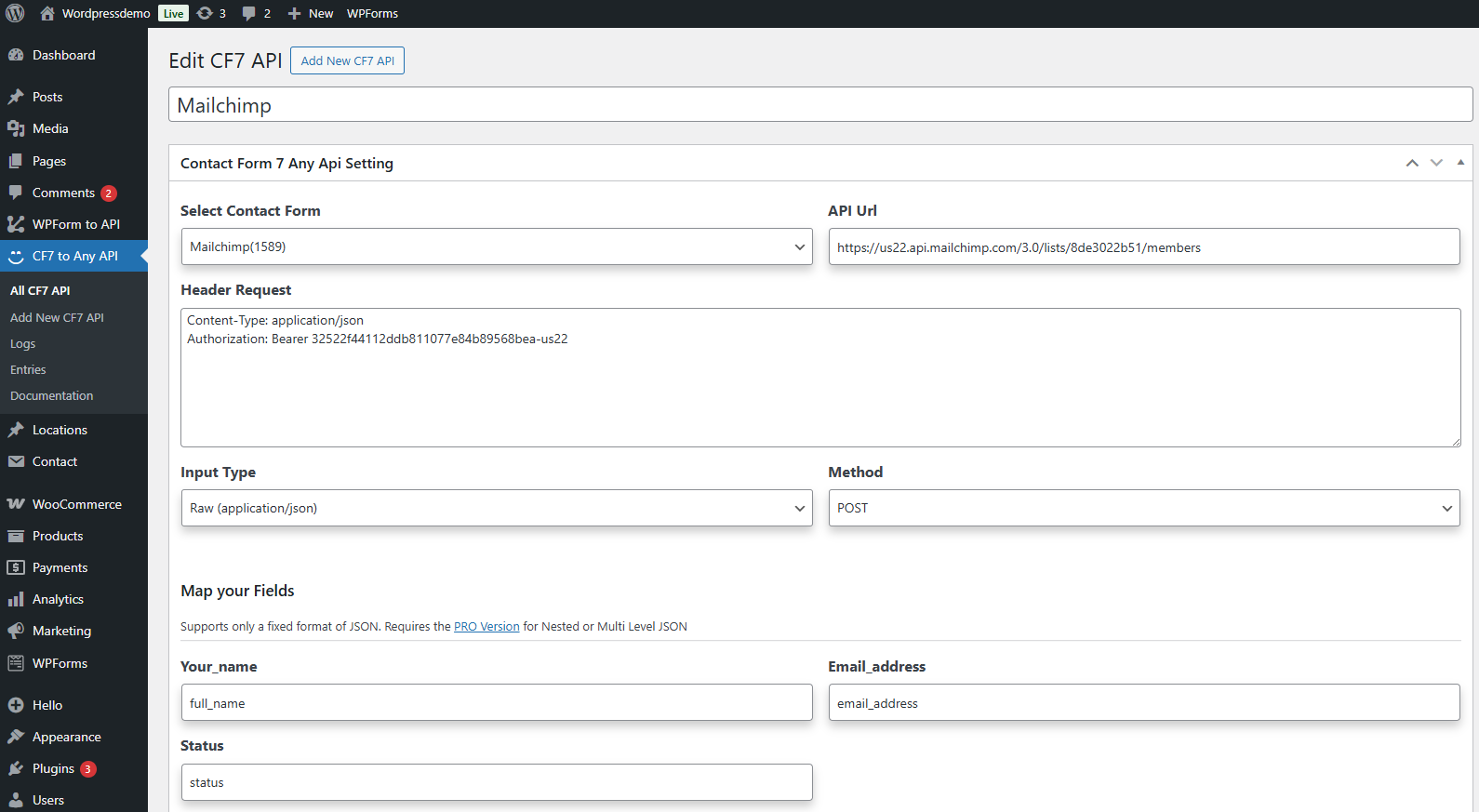Viewport: 1479px width, 812px height.
Task: Click the Locations pin icon
Action: pos(16,430)
